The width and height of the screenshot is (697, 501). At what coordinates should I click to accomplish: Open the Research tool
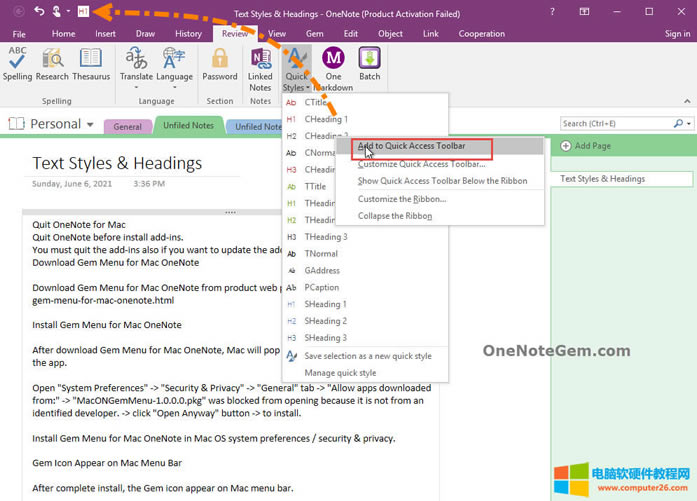[x=52, y=63]
